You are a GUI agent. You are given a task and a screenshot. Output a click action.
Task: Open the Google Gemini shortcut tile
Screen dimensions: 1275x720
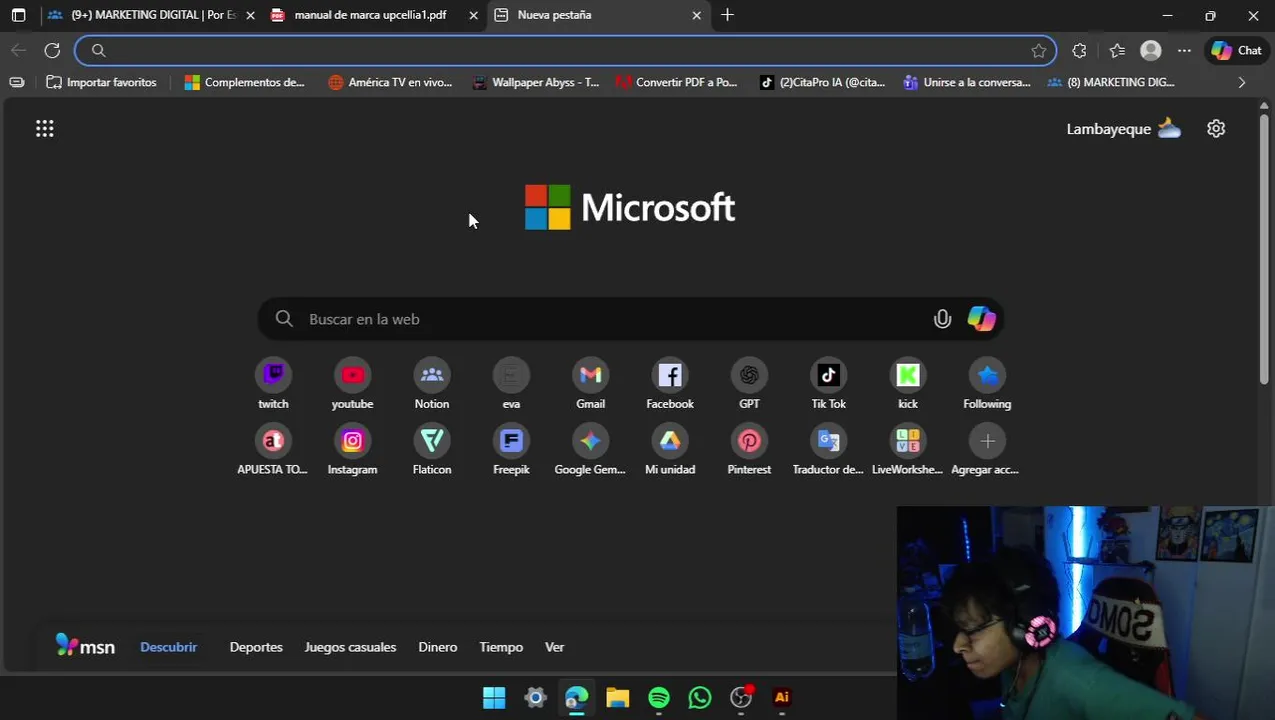(x=590, y=450)
